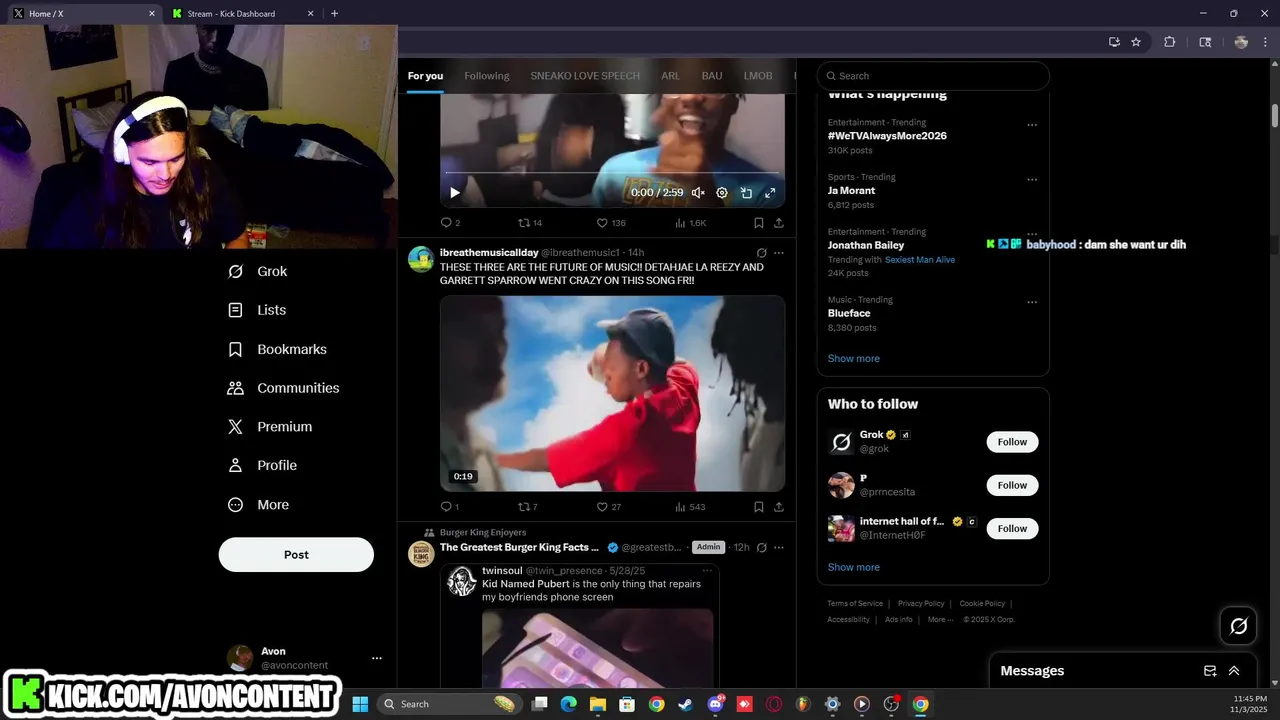Click the Post button

296,555
